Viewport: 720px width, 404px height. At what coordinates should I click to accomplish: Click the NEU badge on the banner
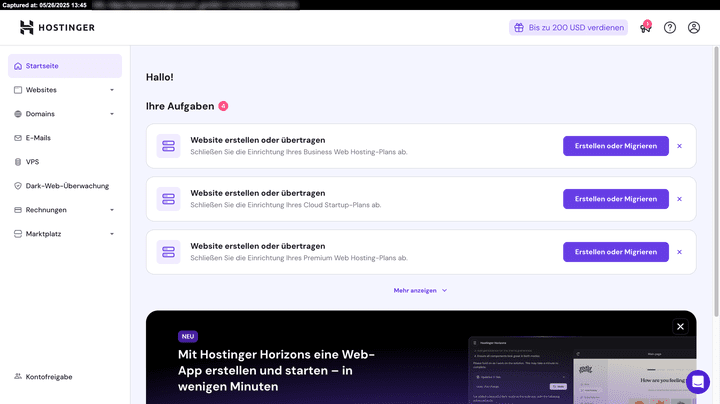coord(188,337)
